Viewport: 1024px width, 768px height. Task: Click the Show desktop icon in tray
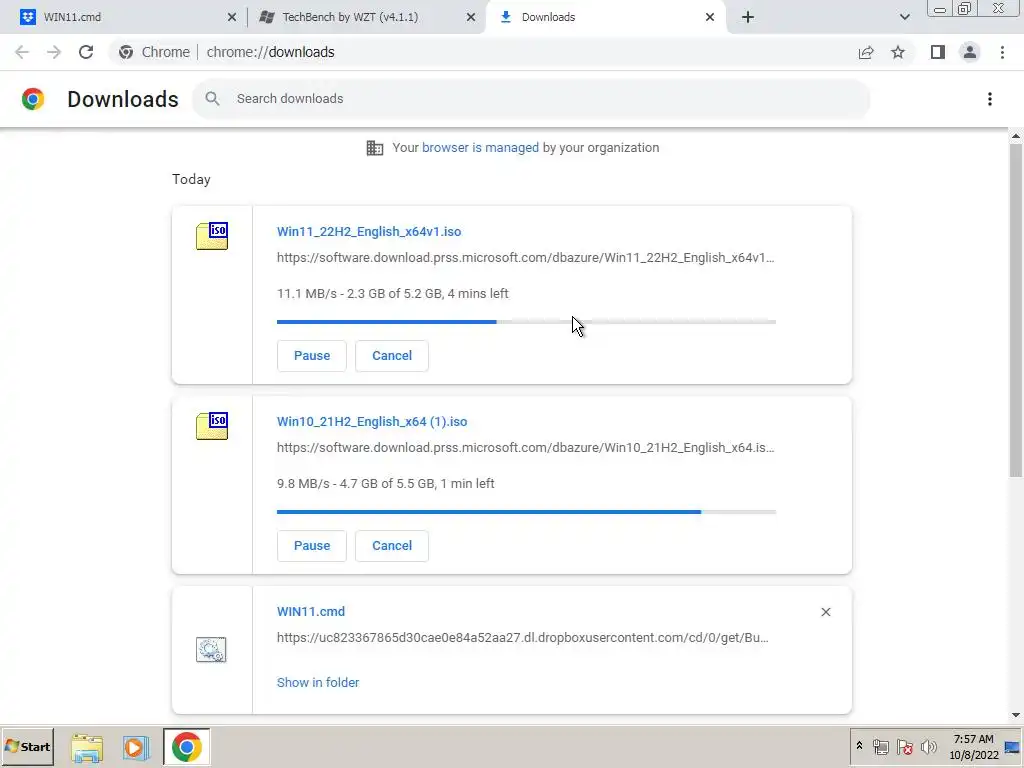click(1013, 747)
